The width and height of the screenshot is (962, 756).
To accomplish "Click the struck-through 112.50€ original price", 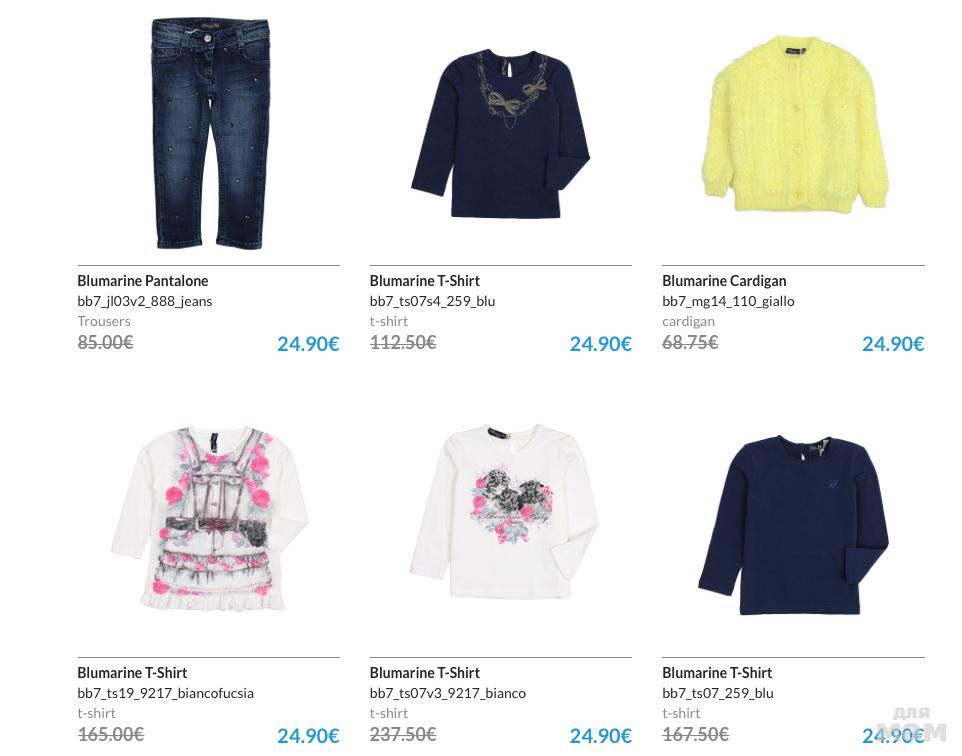I will click(x=402, y=342).
